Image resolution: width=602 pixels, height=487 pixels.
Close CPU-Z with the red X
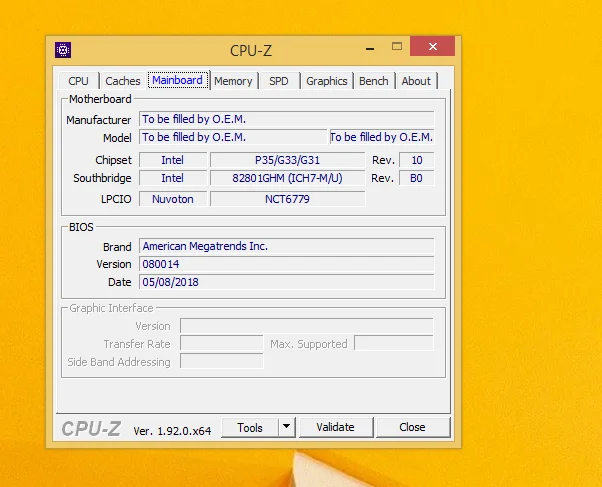click(x=433, y=46)
